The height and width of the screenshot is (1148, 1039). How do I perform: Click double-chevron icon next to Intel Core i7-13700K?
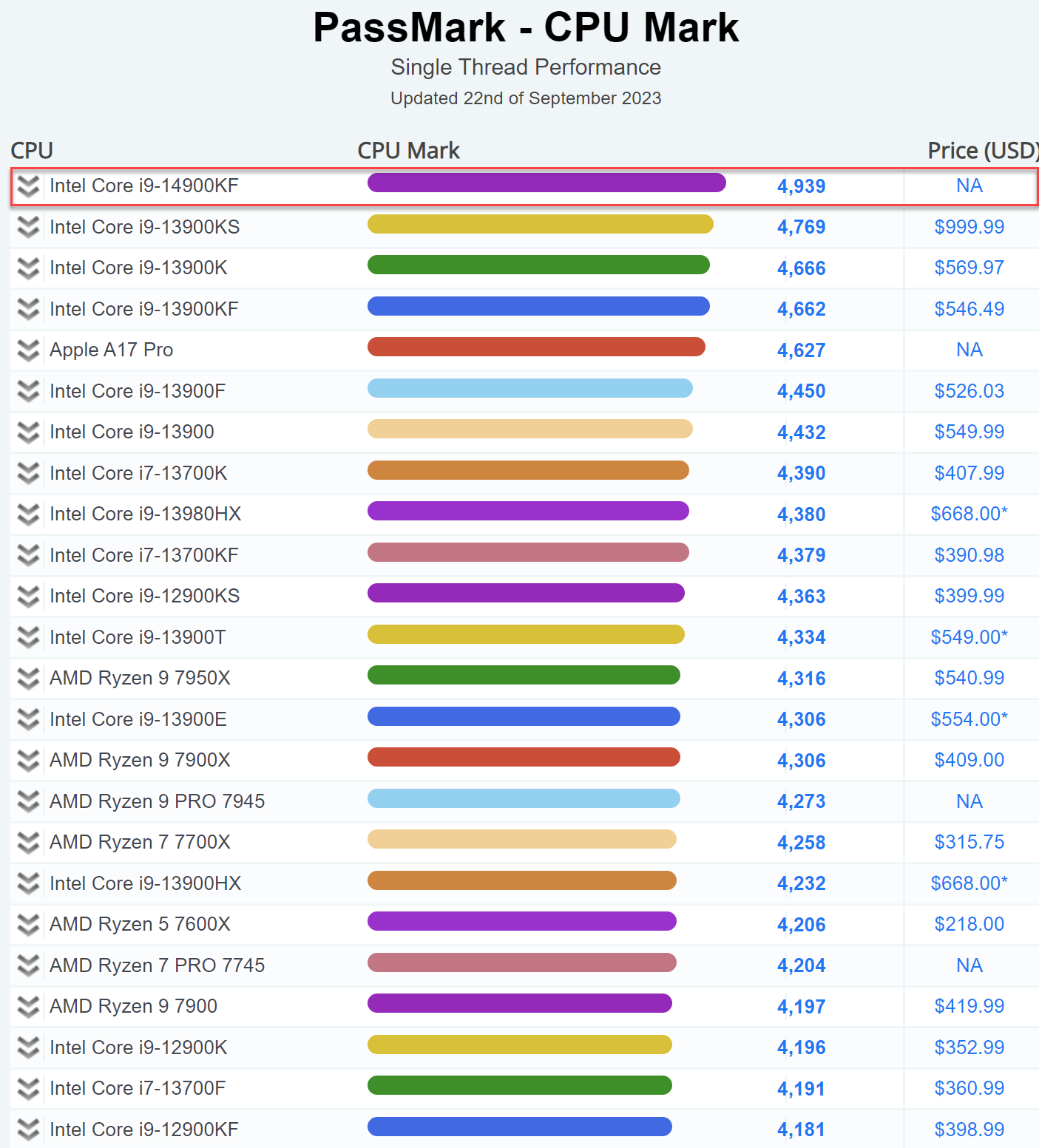pyautogui.click(x=28, y=473)
